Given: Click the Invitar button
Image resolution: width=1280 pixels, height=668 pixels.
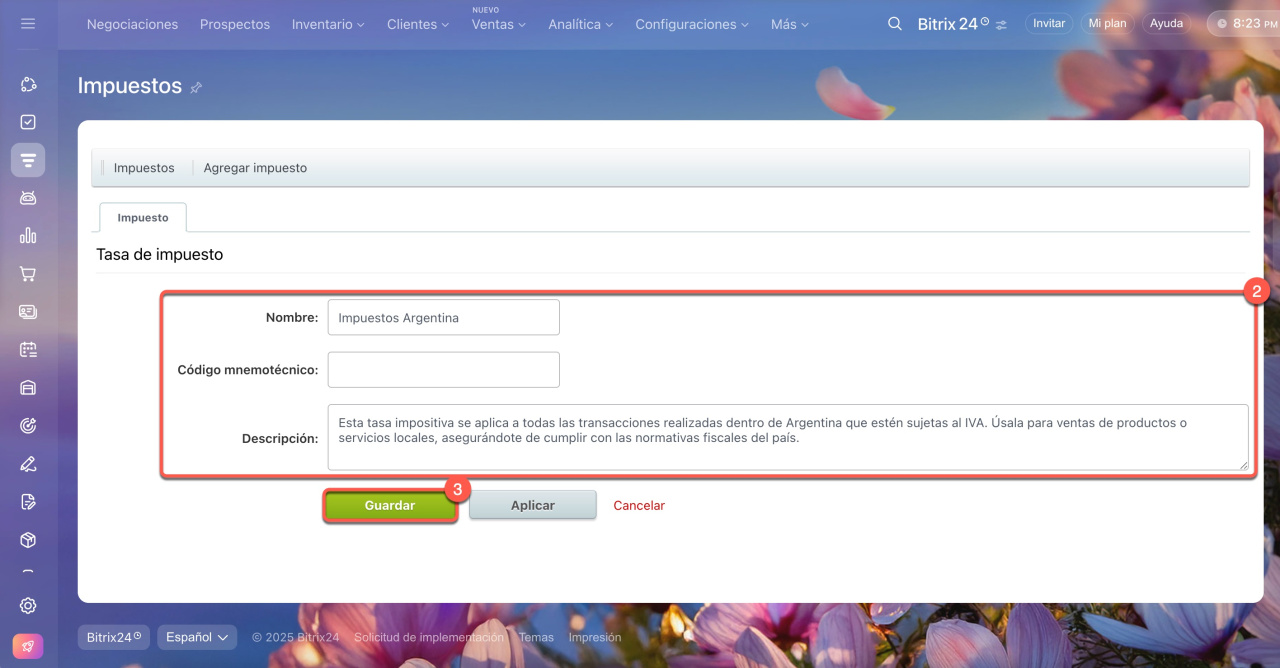Looking at the screenshot, I should pos(1049,23).
